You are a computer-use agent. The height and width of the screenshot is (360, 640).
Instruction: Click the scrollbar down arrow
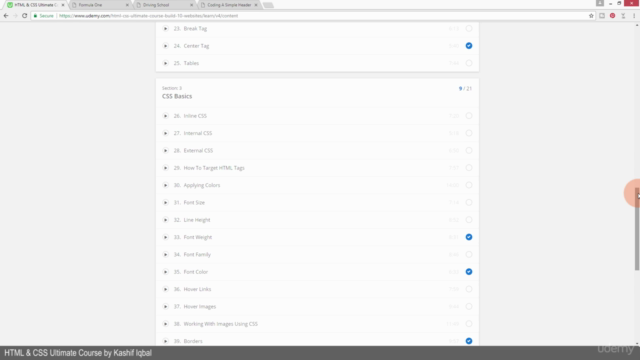637,343
